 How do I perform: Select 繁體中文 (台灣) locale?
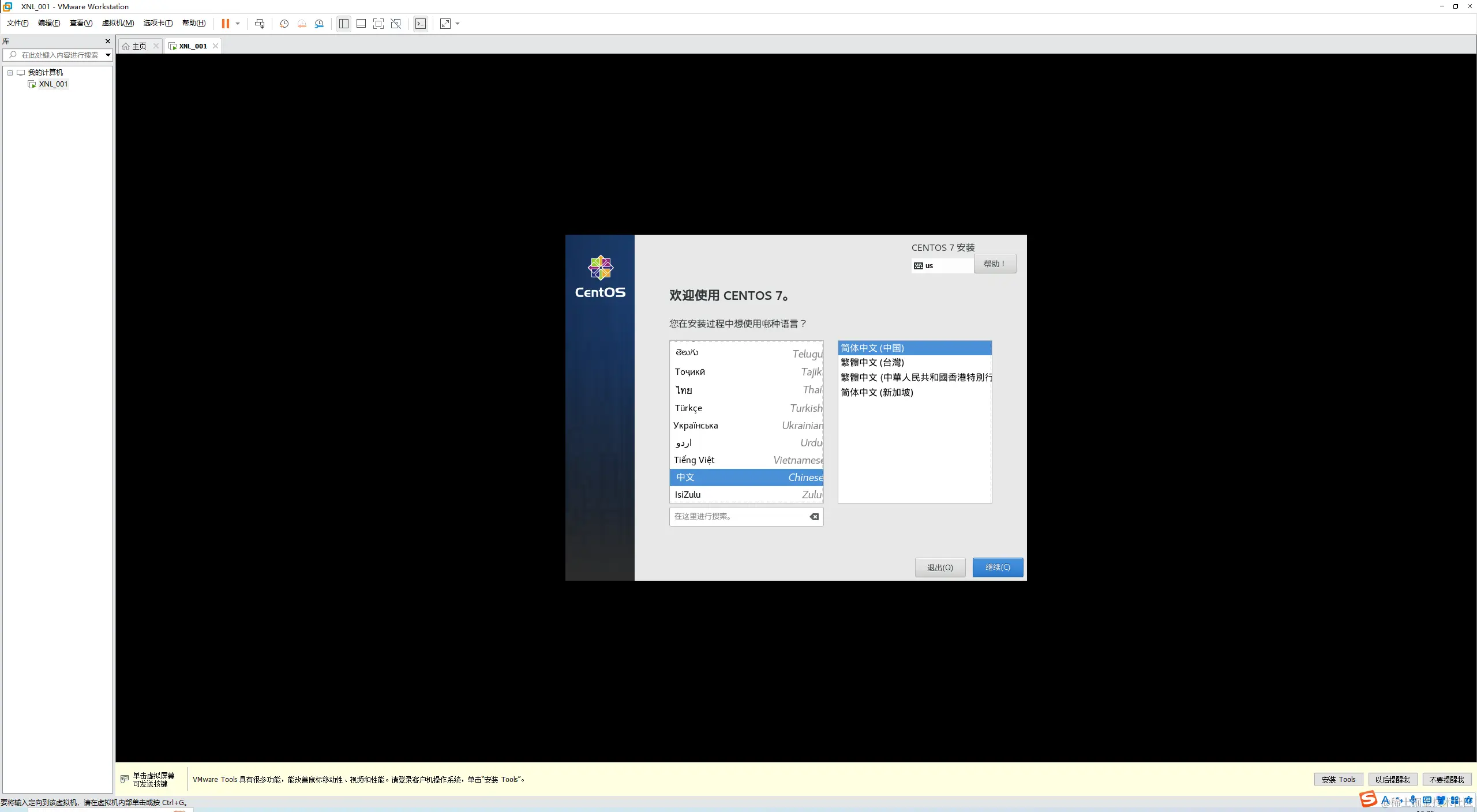tap(872, 363)
